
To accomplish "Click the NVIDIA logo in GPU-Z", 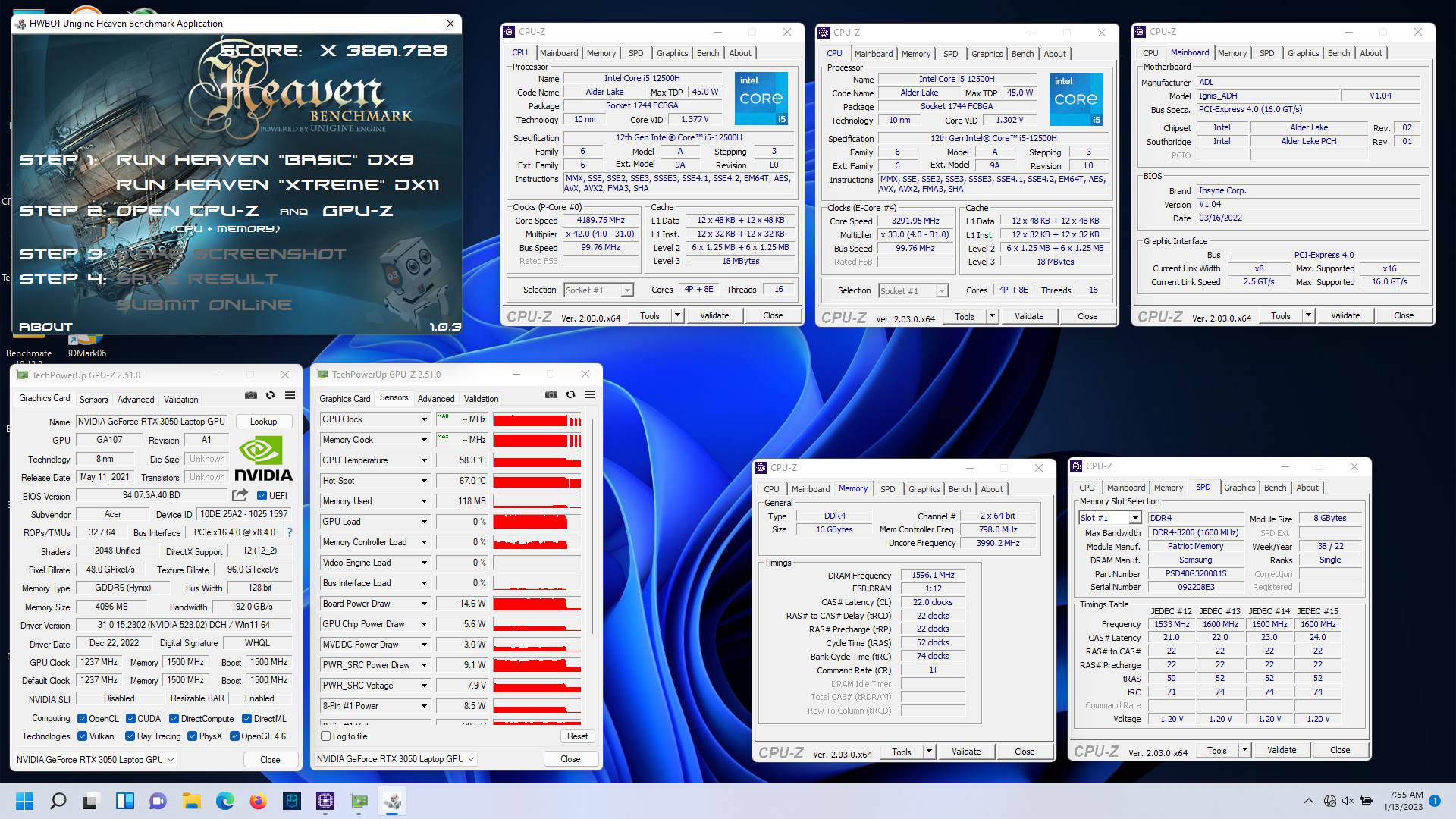I will 262,459.
